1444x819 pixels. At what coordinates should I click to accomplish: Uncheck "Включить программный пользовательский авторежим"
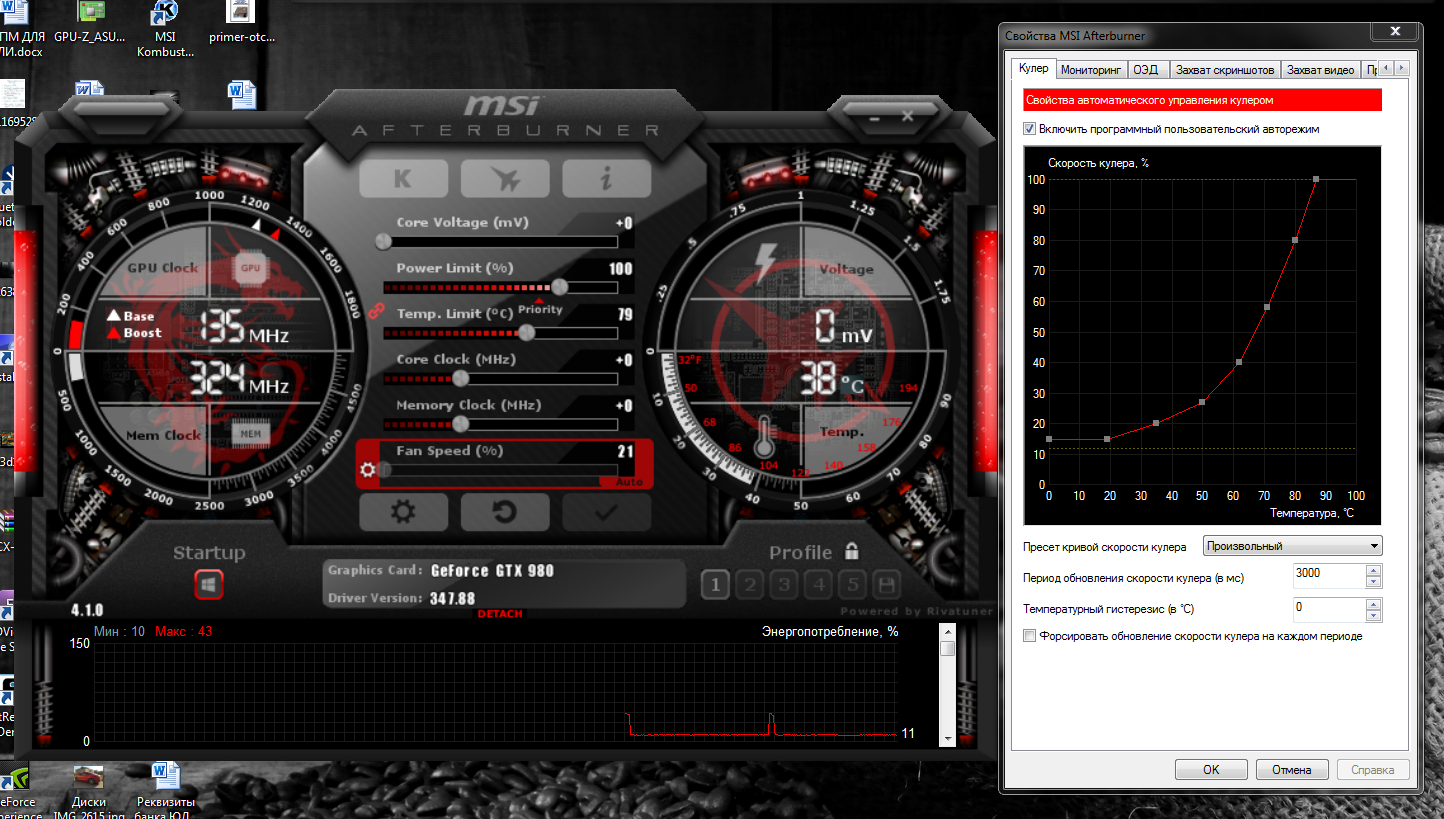click(x=1030, y=129)
